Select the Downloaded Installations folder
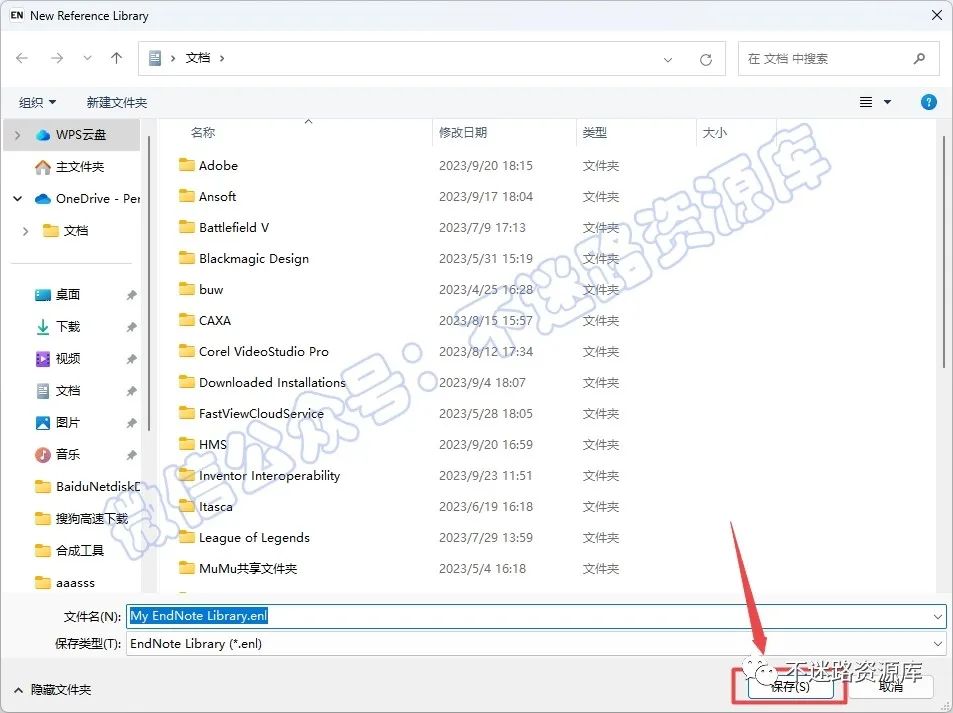The width and height of the screenshot is (953, 713). point(263,382)
